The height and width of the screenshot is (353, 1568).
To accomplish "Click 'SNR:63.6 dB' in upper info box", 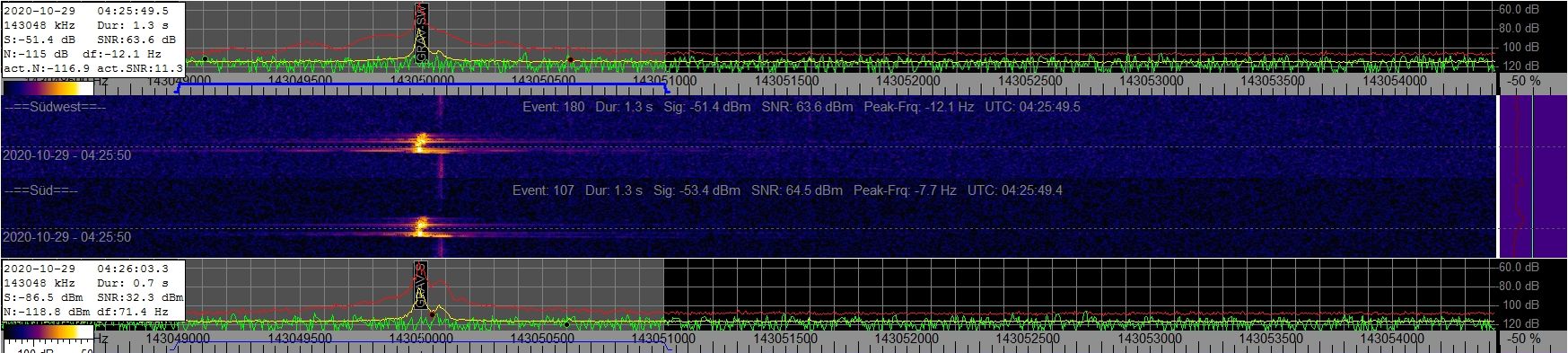I will [136, 40].
